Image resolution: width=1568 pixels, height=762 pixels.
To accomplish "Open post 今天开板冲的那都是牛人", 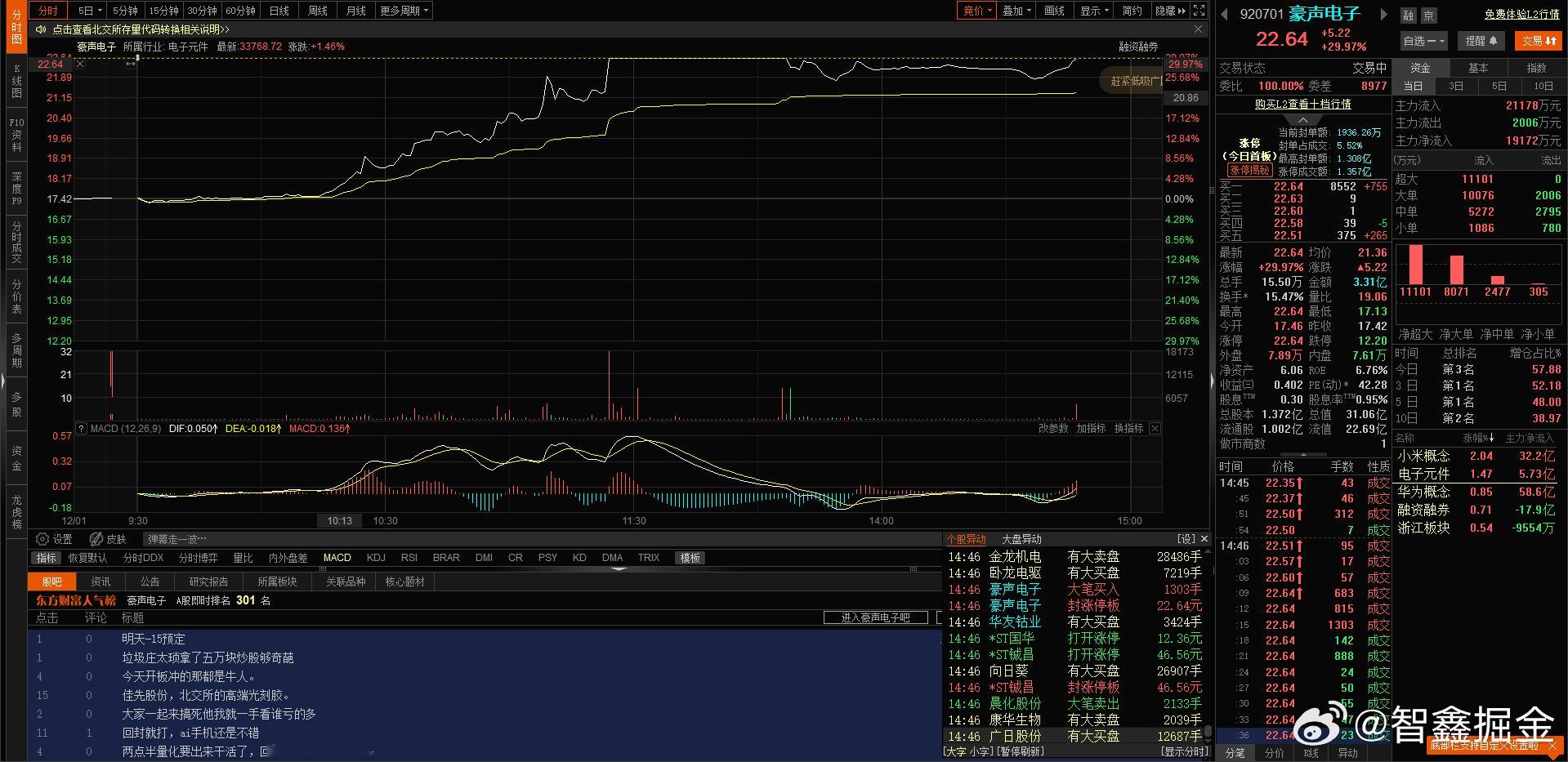I will pos(189,676).
